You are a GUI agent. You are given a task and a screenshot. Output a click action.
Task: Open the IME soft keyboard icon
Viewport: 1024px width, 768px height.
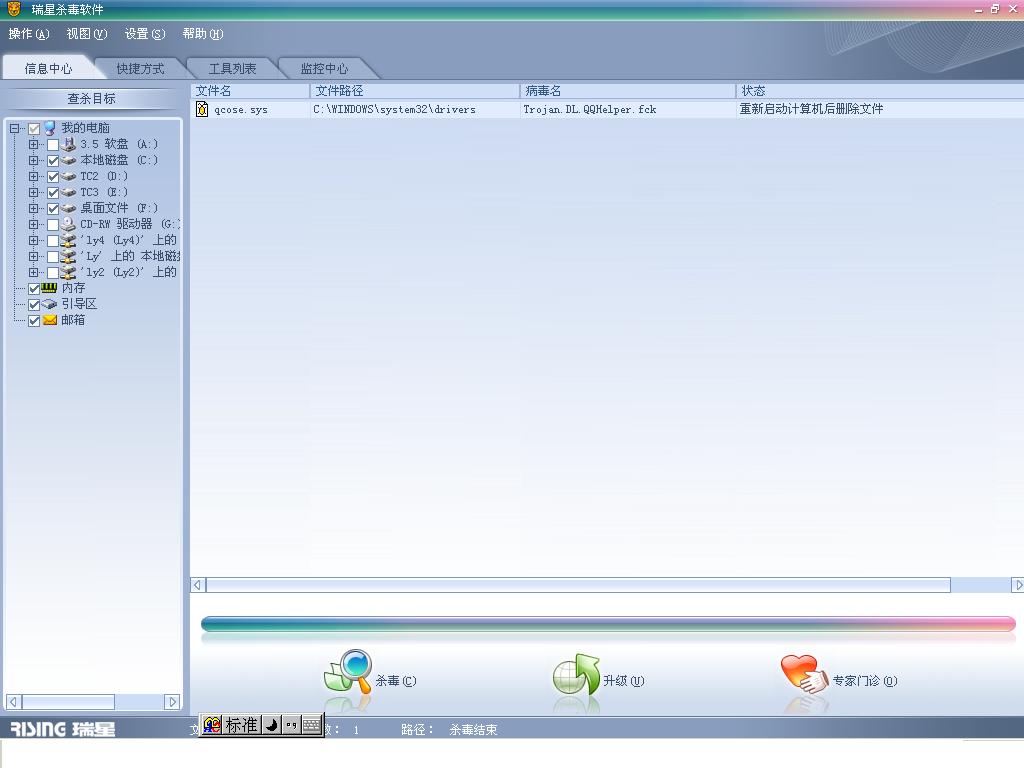(312, 725)
